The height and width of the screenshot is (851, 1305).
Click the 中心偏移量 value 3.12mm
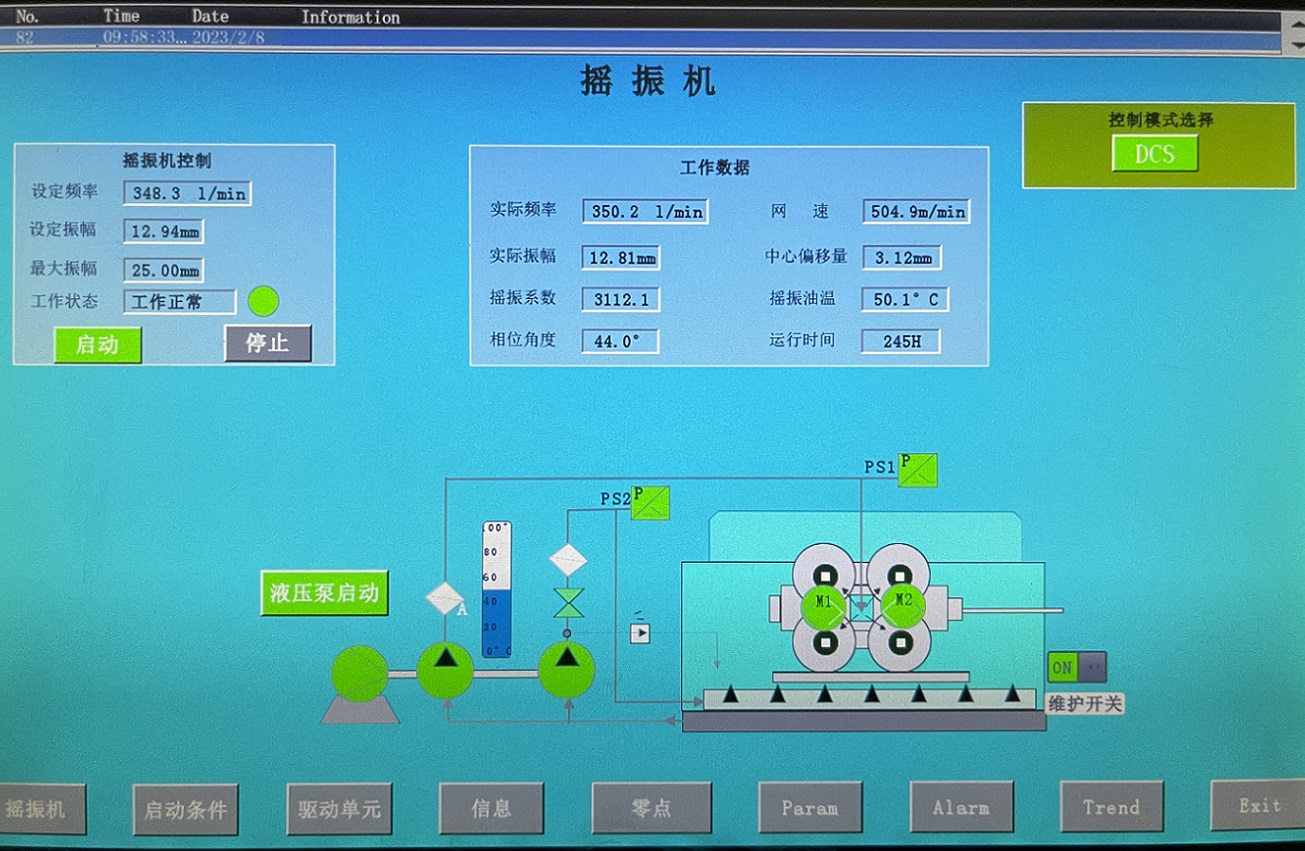coord(902,257)
